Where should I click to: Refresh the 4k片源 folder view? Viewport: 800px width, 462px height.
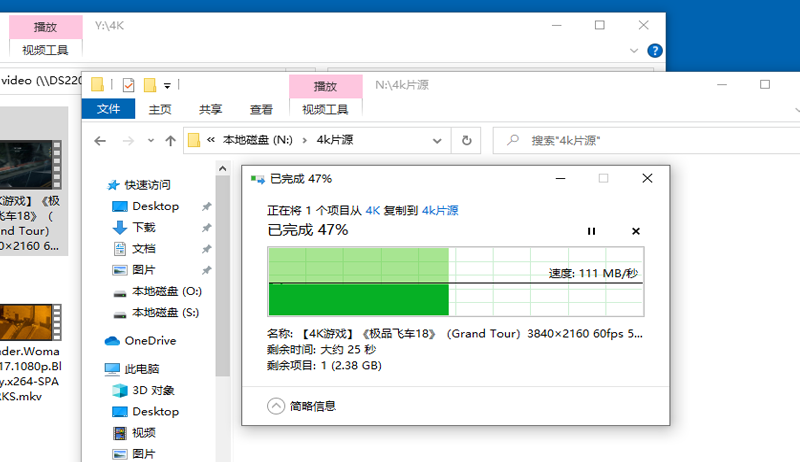point(466,140)
